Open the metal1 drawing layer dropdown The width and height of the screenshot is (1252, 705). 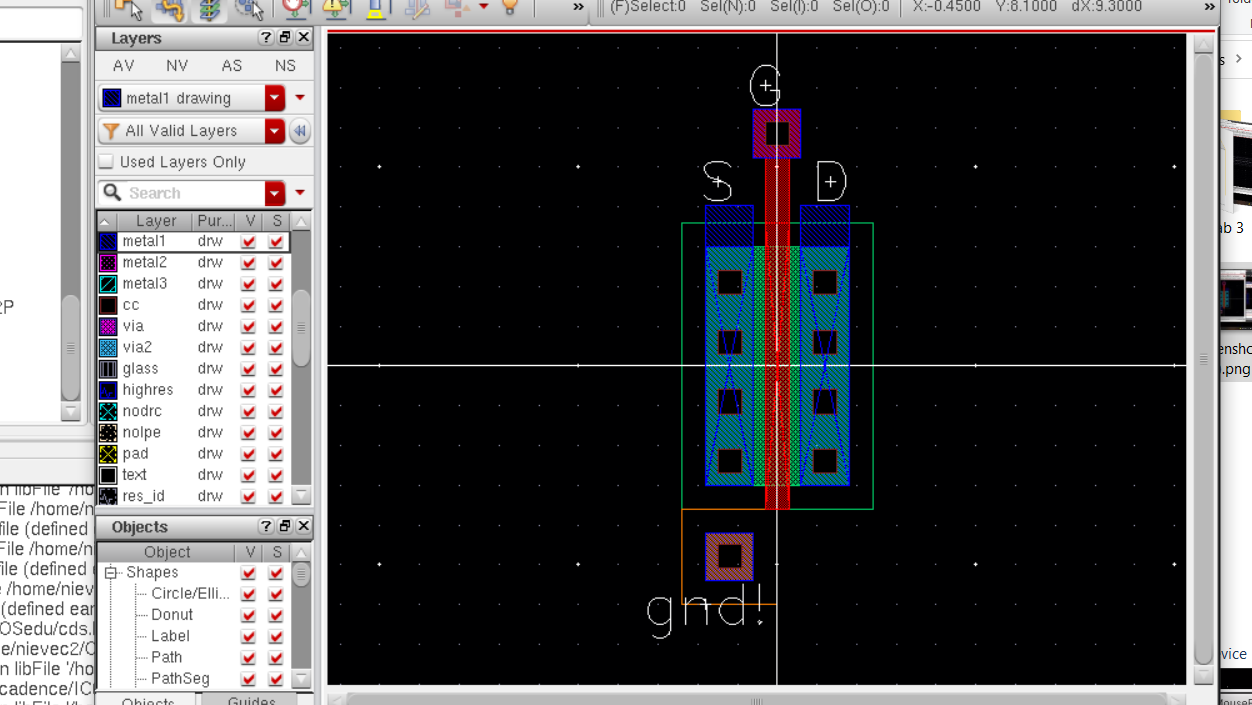click(x=275, y=98)
